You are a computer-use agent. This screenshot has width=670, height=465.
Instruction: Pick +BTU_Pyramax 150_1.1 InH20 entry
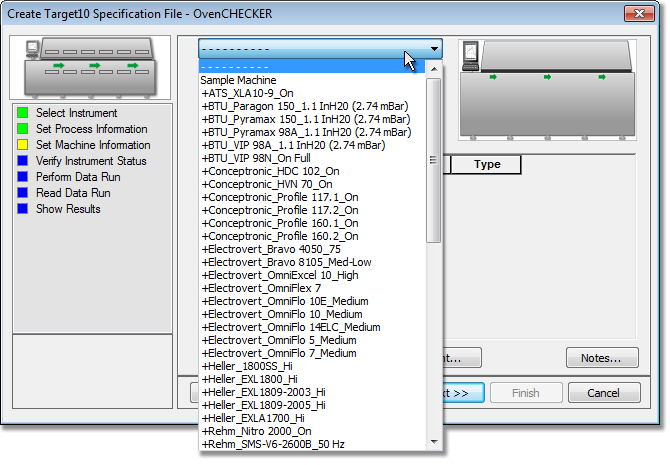tap(312, 119)
